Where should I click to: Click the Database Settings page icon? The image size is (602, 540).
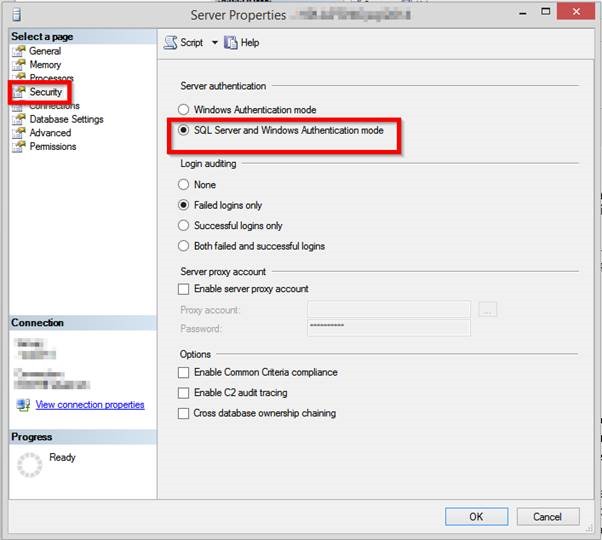(19, 119)
